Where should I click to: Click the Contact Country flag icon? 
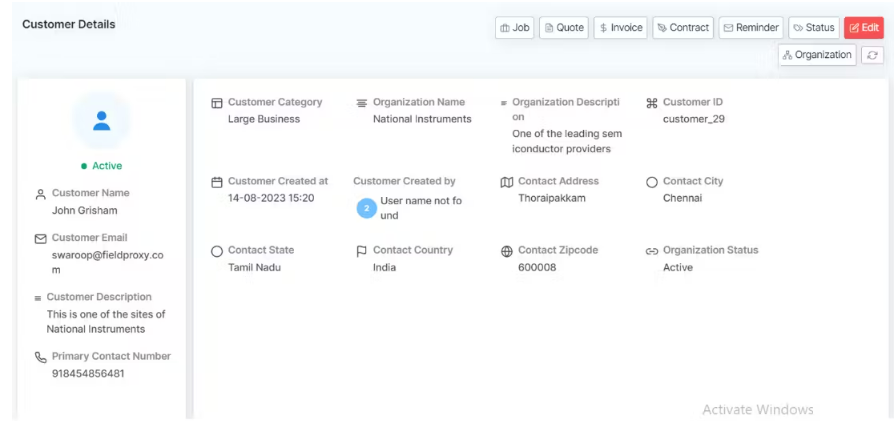coord(362,251)
